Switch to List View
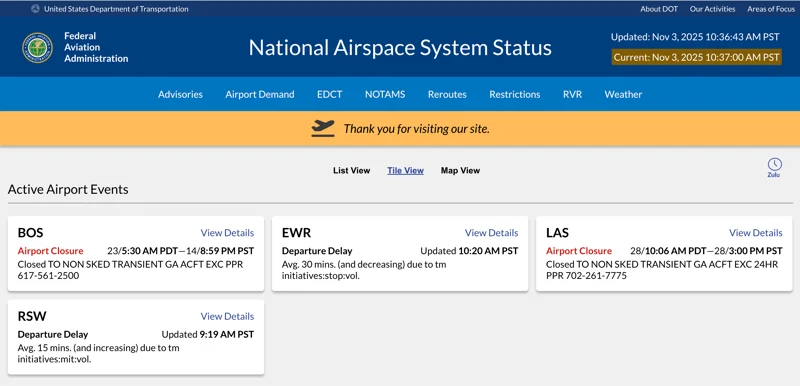This screenshot has width=800, height=386. tap(352, 171)
